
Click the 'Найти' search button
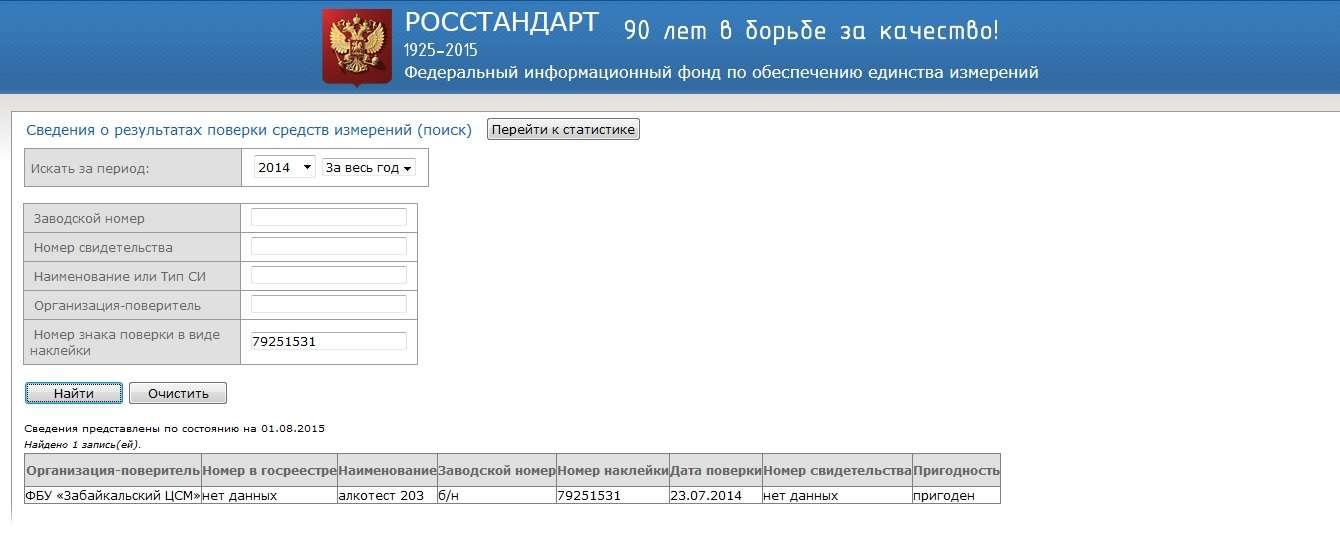coord(74,393)
